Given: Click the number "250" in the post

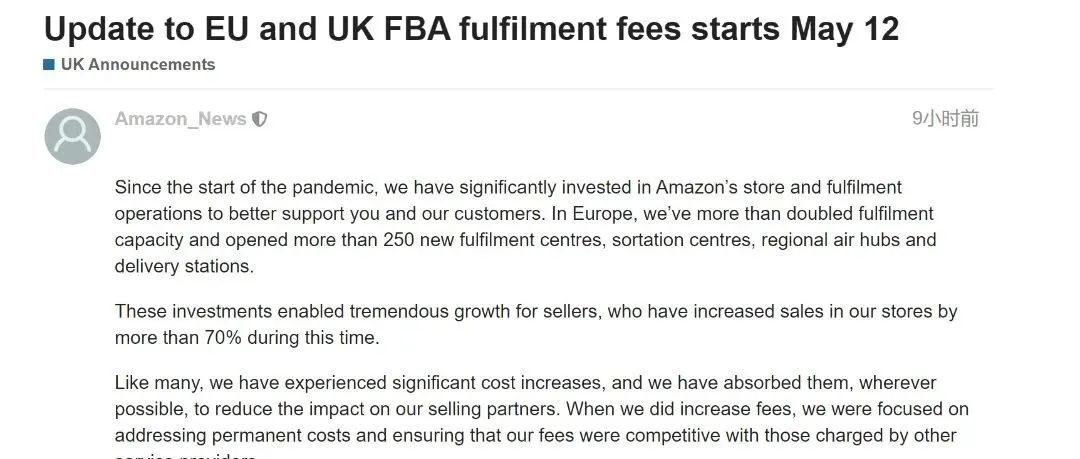Looking at the screenshot, I should 400,240.
